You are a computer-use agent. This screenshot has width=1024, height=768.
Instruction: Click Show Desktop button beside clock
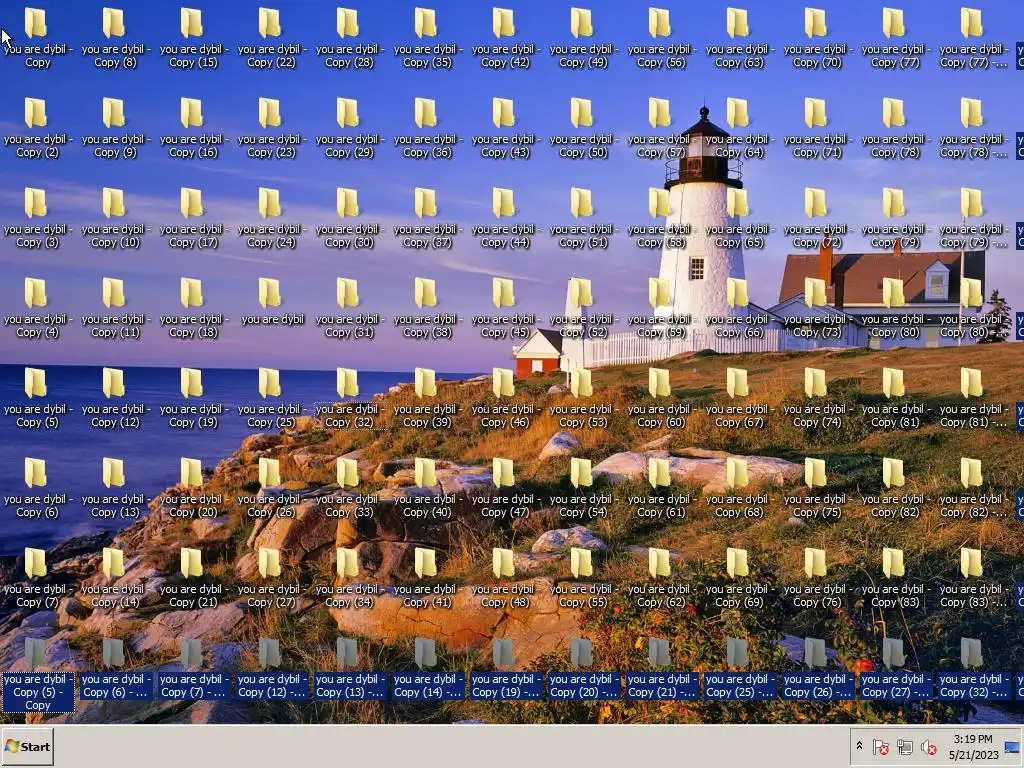[1014, 746]
